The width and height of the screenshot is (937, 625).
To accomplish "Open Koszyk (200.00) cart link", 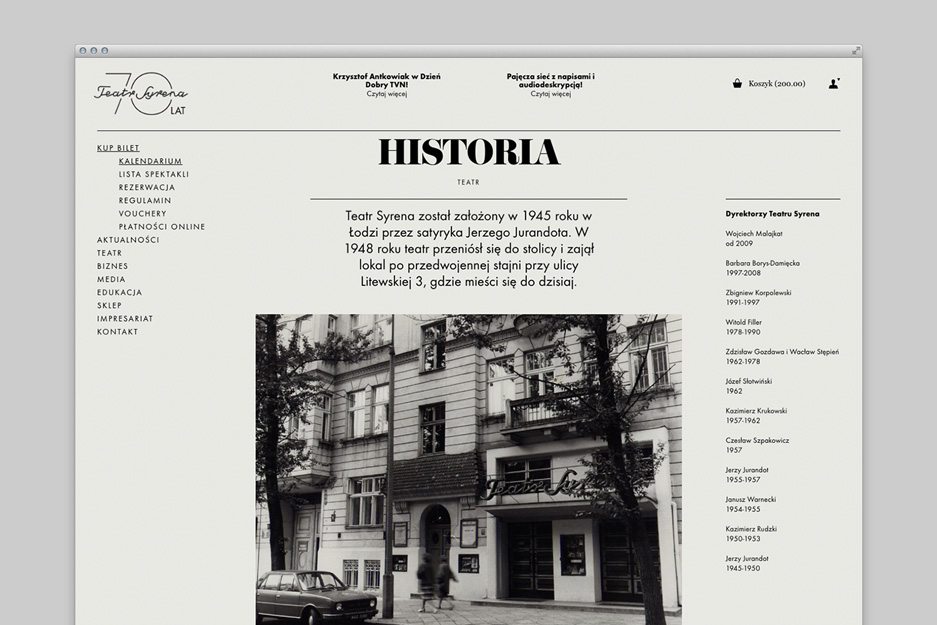I will coord(776,84).
